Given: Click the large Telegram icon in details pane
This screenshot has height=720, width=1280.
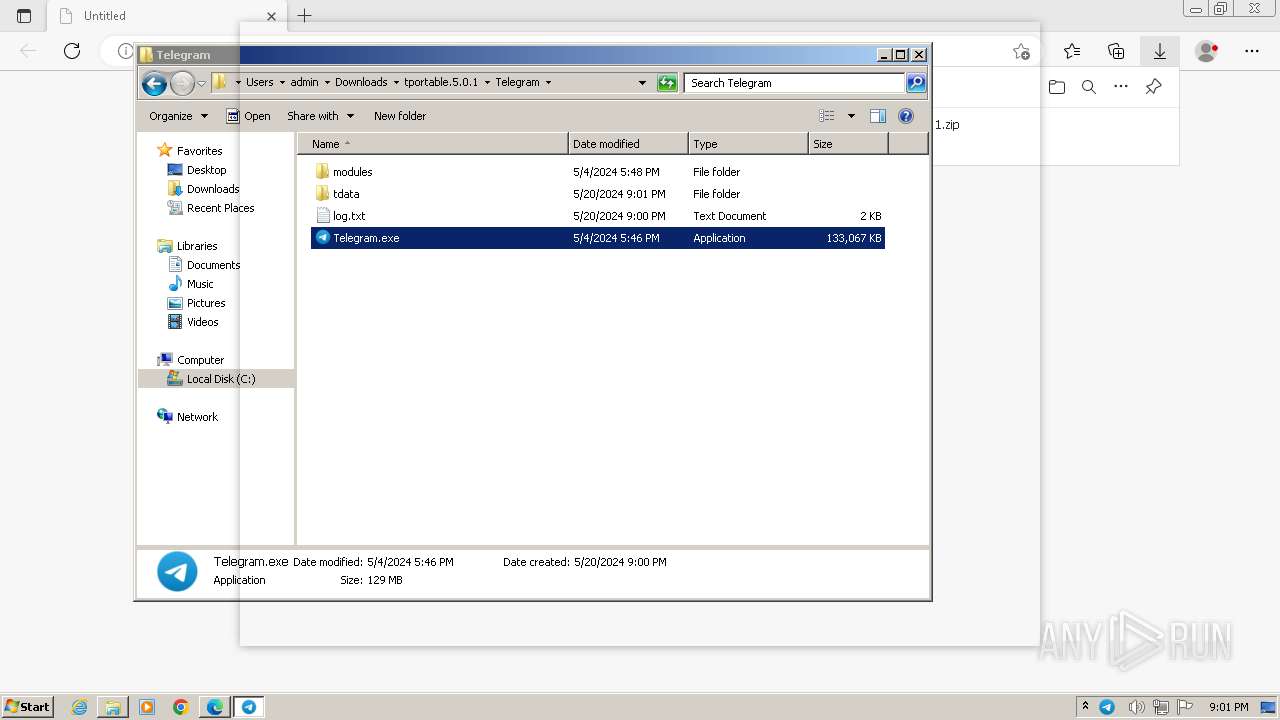Looking at the screenshot, I should (177, 571).
